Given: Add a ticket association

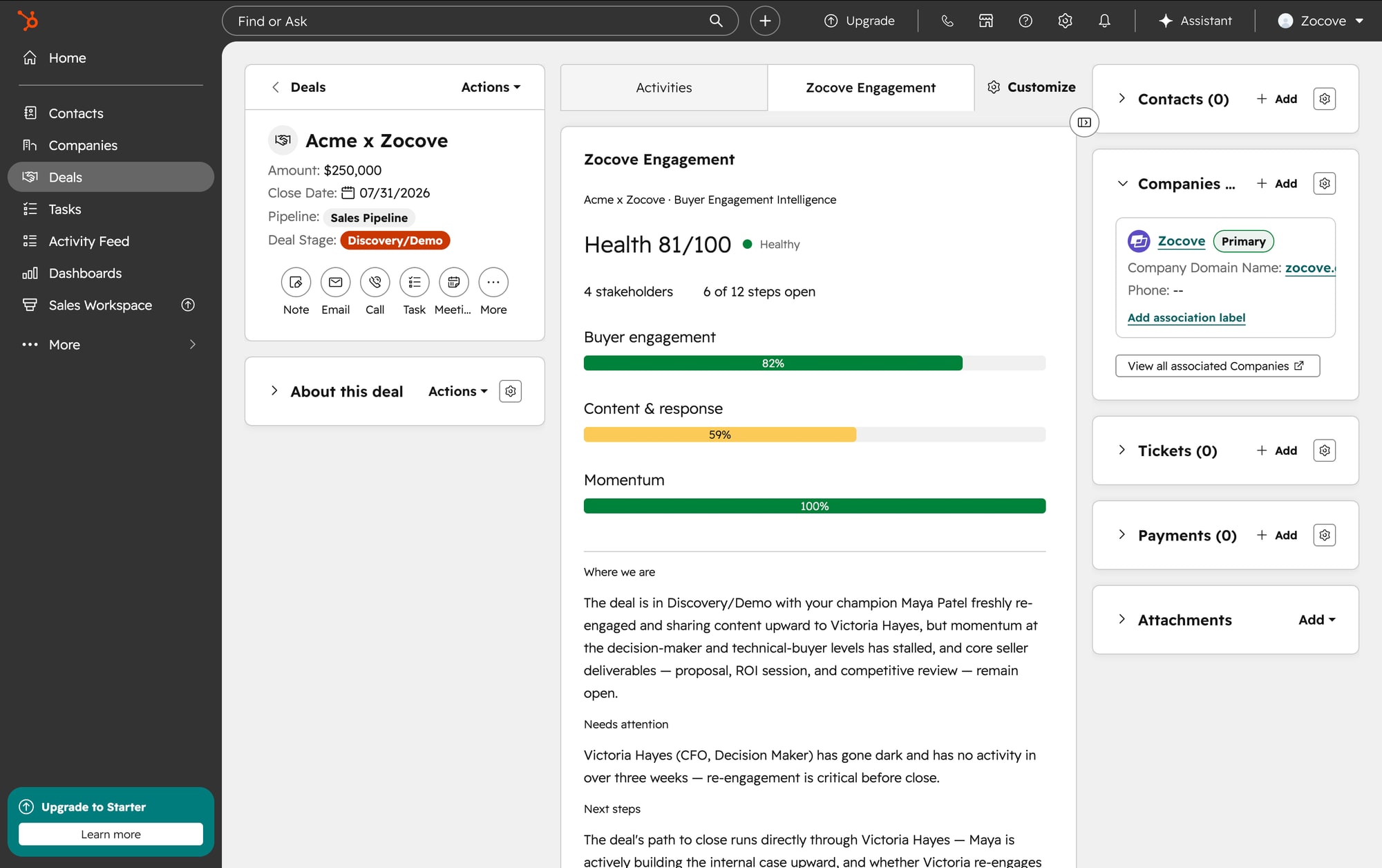Looking at the screenshot, I should [x=1277, y=451].
